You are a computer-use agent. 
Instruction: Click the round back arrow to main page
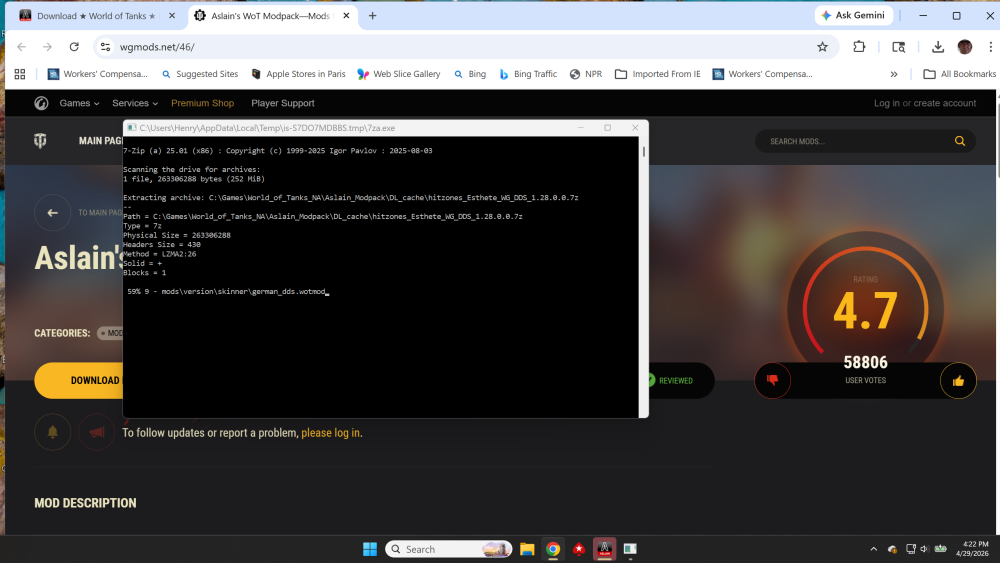point(52,212)
